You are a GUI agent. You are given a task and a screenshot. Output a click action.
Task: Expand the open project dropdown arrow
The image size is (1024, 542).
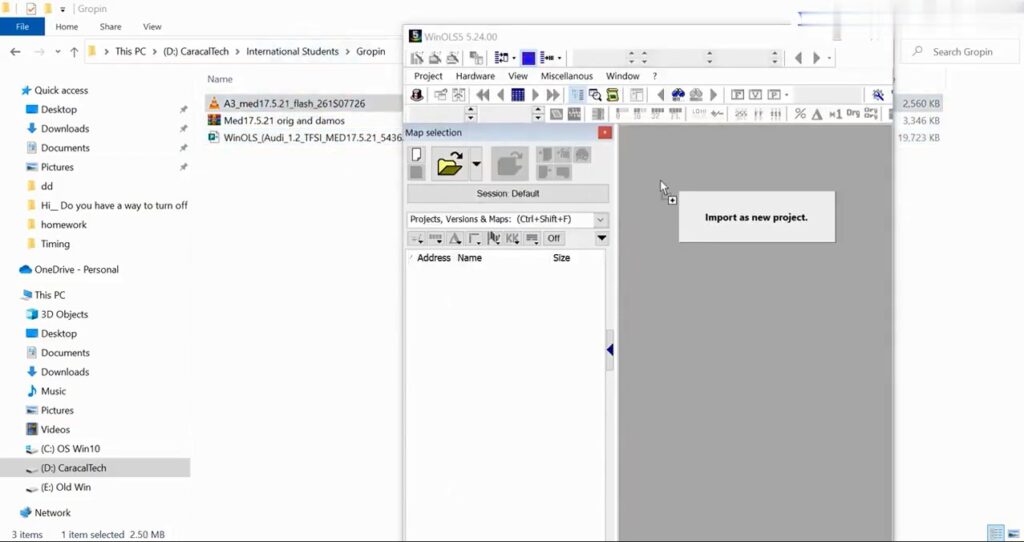[476, 163]
